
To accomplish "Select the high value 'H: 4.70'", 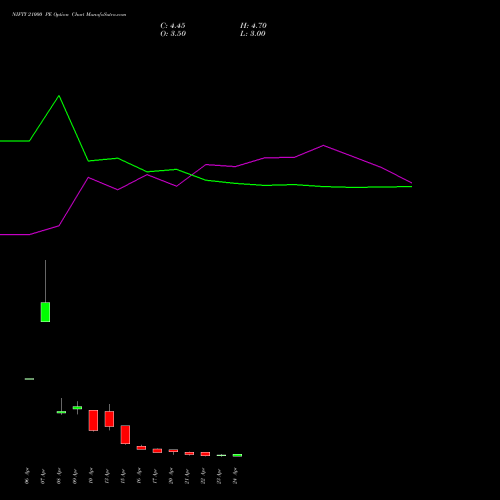I will pos(253,26).
